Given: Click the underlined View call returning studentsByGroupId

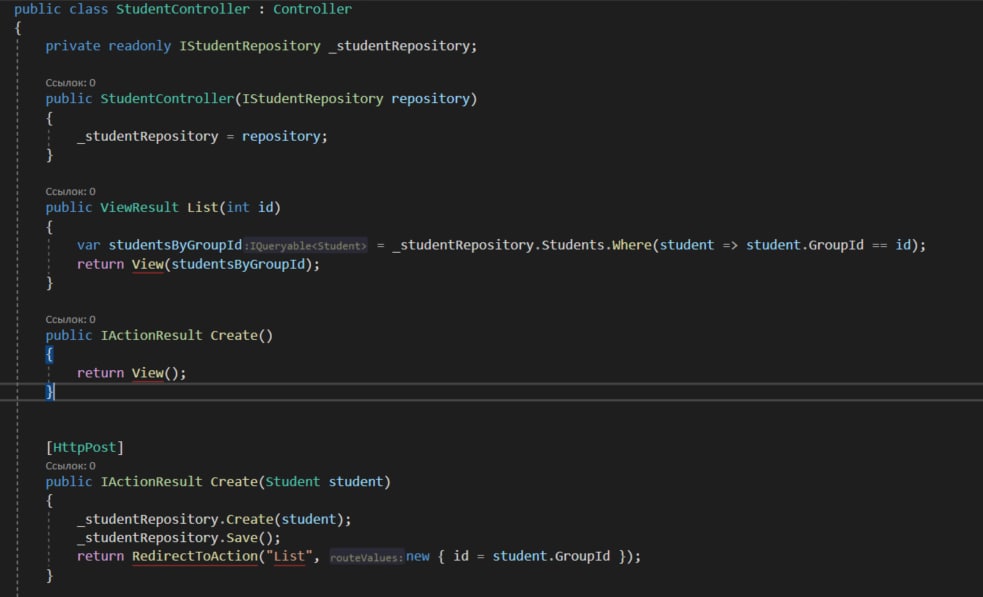Looking at the screenshot, I should pos(147,264).
